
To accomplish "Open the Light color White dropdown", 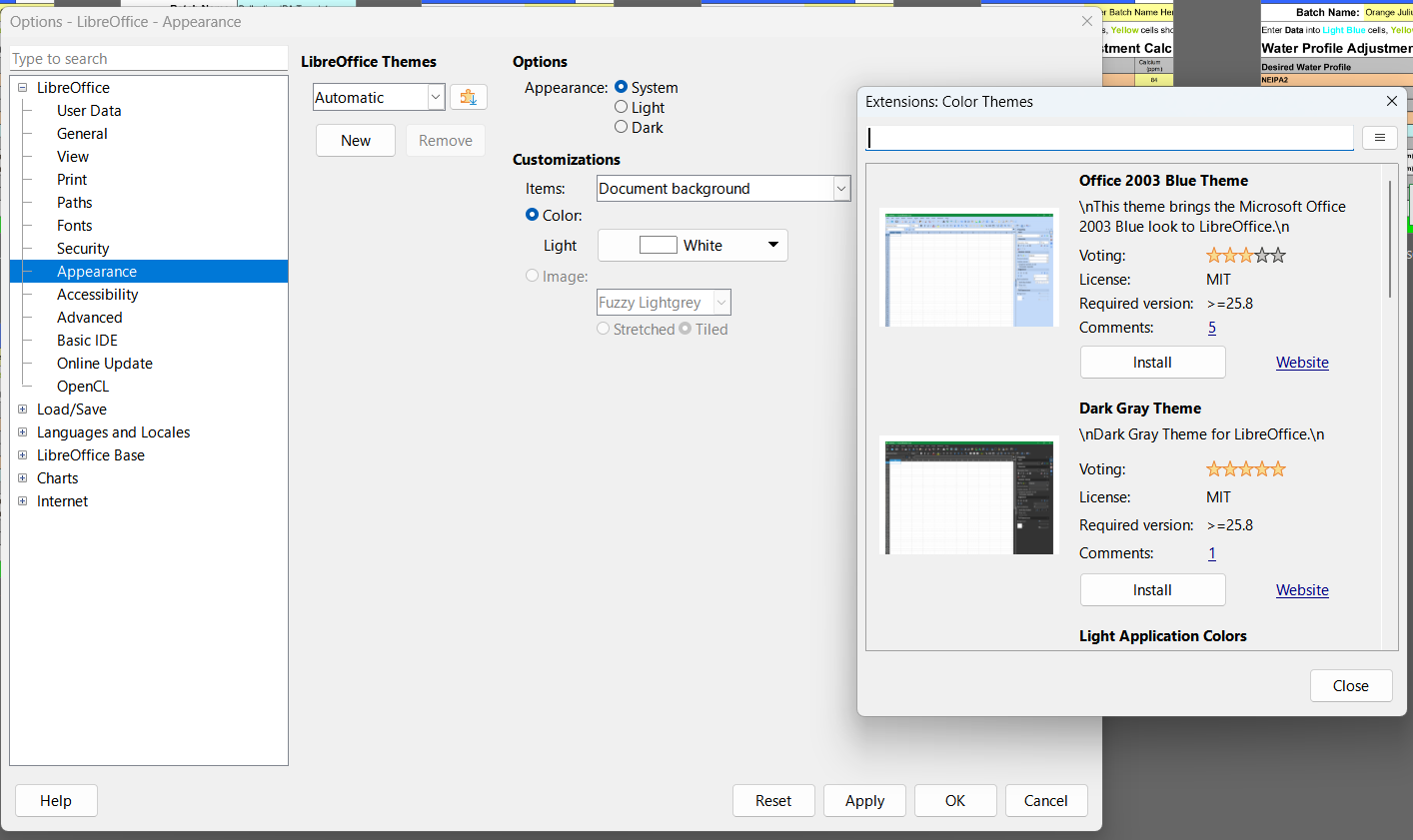I will [693, 246].
